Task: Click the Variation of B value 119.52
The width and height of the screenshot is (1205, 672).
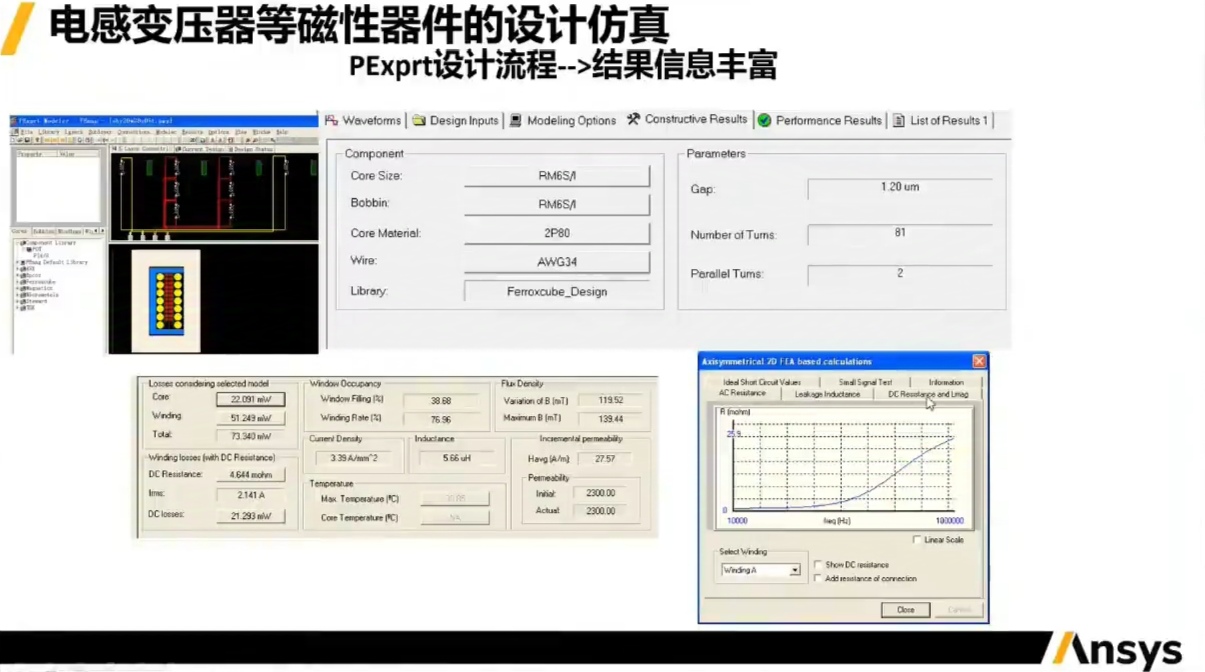Action: point(610,400)
